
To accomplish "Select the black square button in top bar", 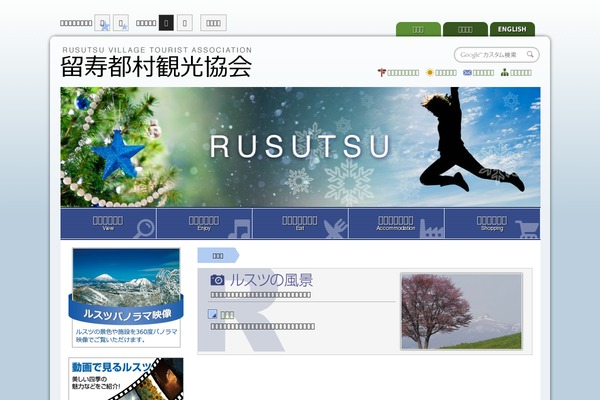I will tap(166, 23).
